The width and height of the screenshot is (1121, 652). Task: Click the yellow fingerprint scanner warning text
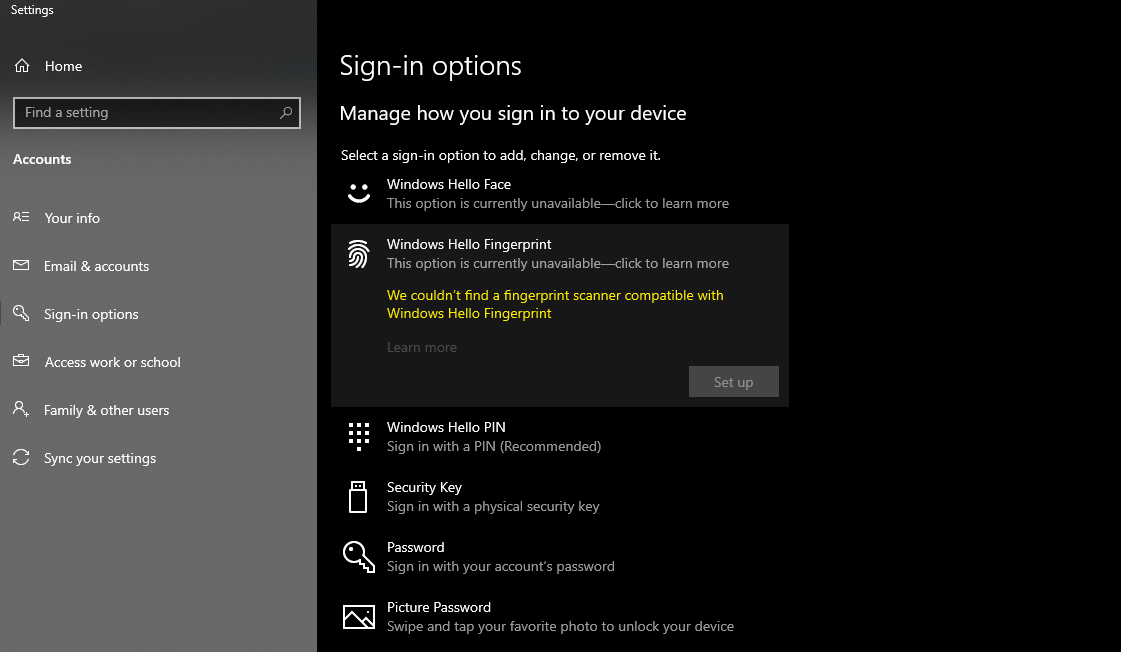555,304
